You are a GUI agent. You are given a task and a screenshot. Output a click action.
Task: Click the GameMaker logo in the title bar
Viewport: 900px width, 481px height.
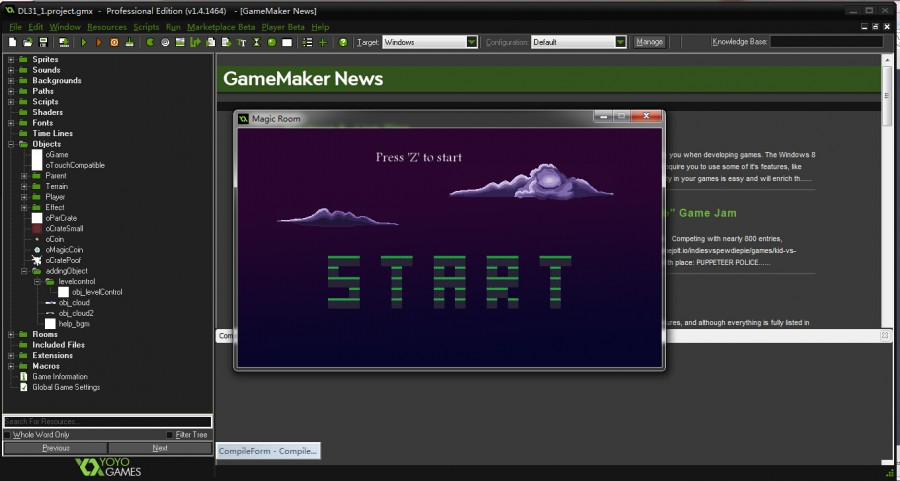[x=9, y=10]
